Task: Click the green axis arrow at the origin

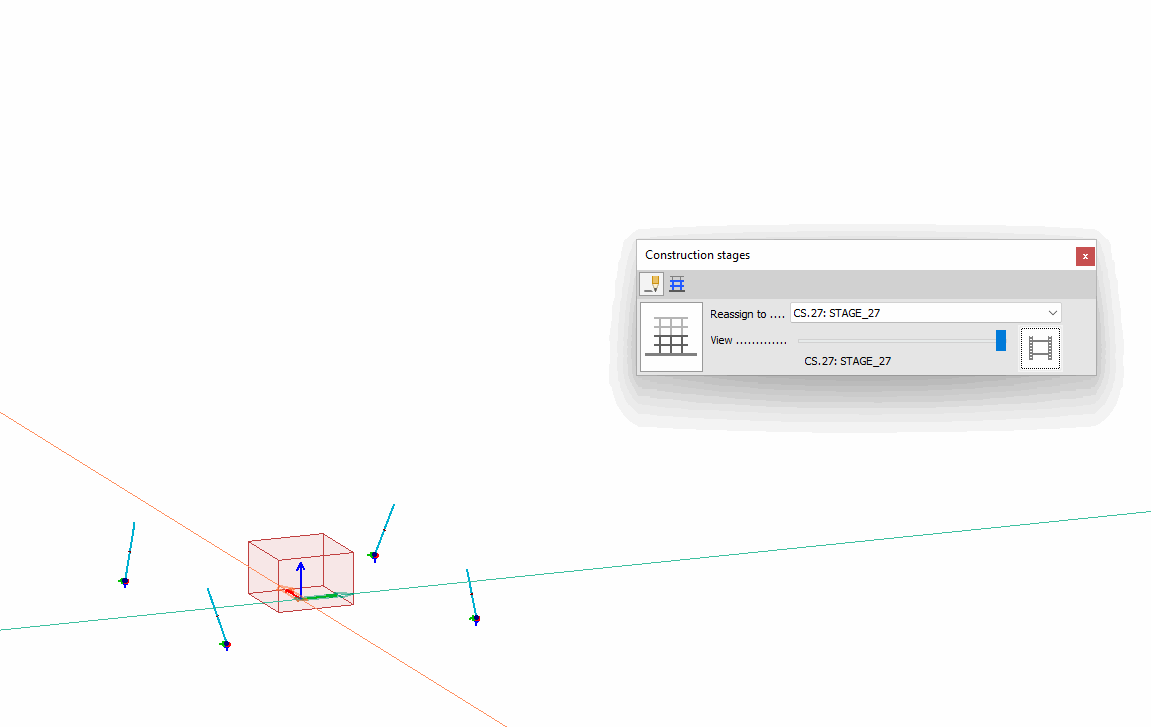Action: (x=325, y=597)
